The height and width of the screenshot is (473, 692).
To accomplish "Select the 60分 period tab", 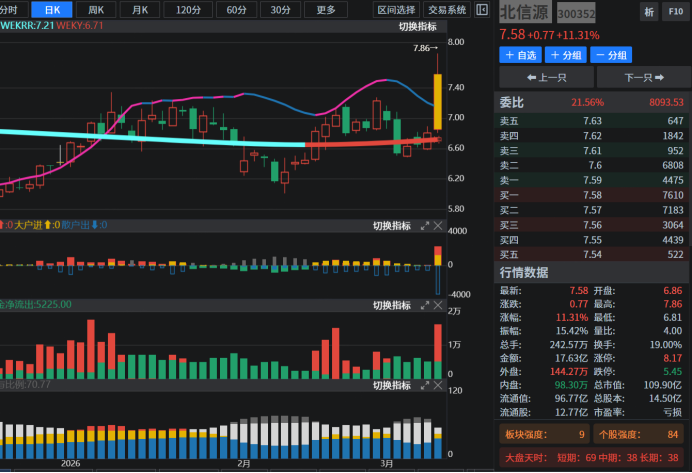I will [x=236, y=9].
